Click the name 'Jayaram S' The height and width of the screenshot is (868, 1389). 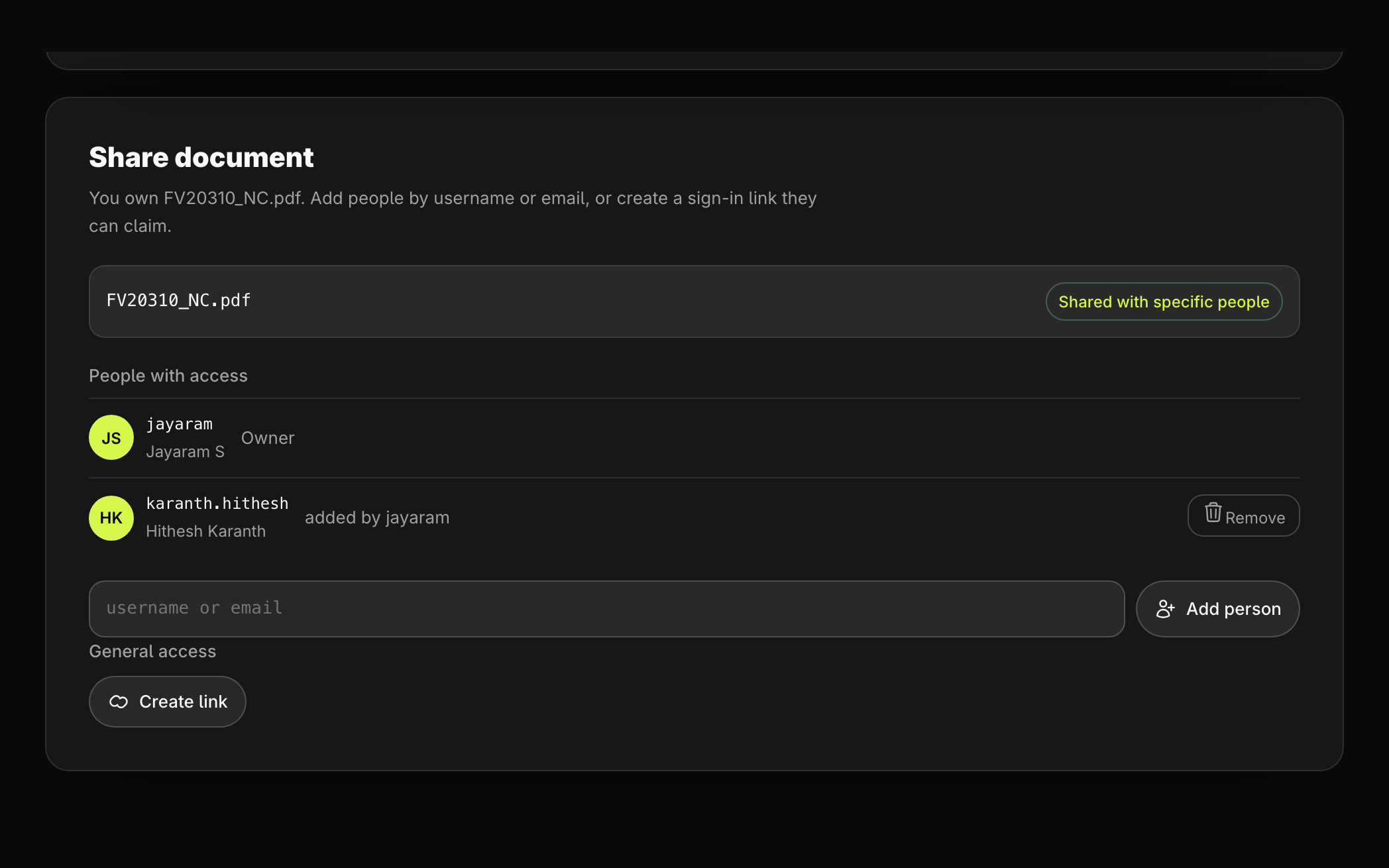(x=185, y=452)
